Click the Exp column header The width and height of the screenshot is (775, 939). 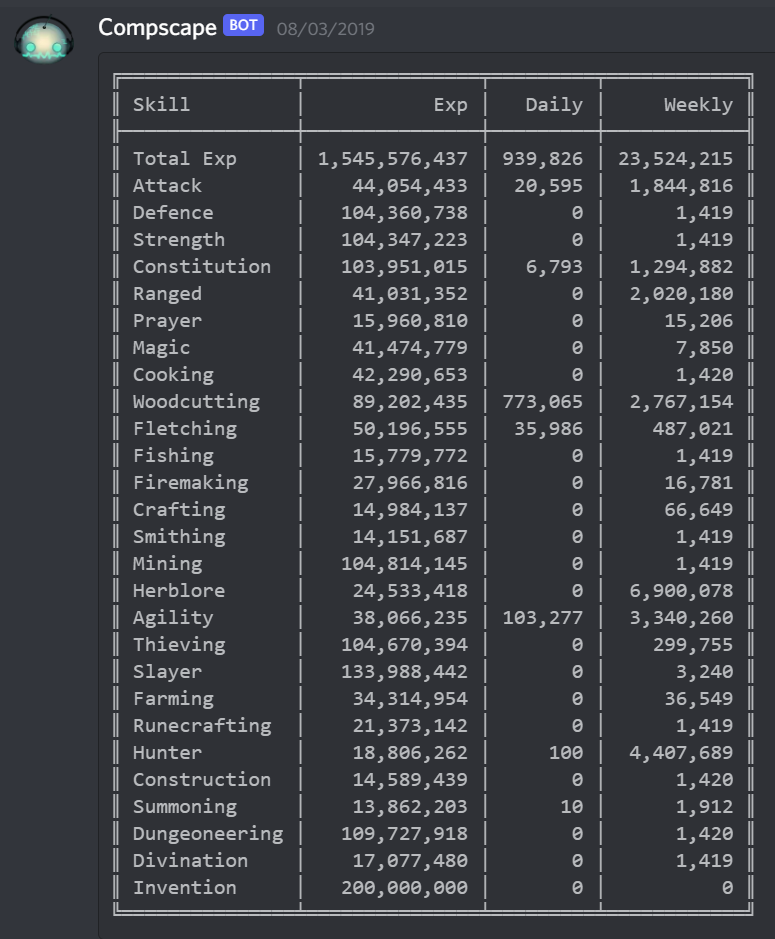[450, 104]
